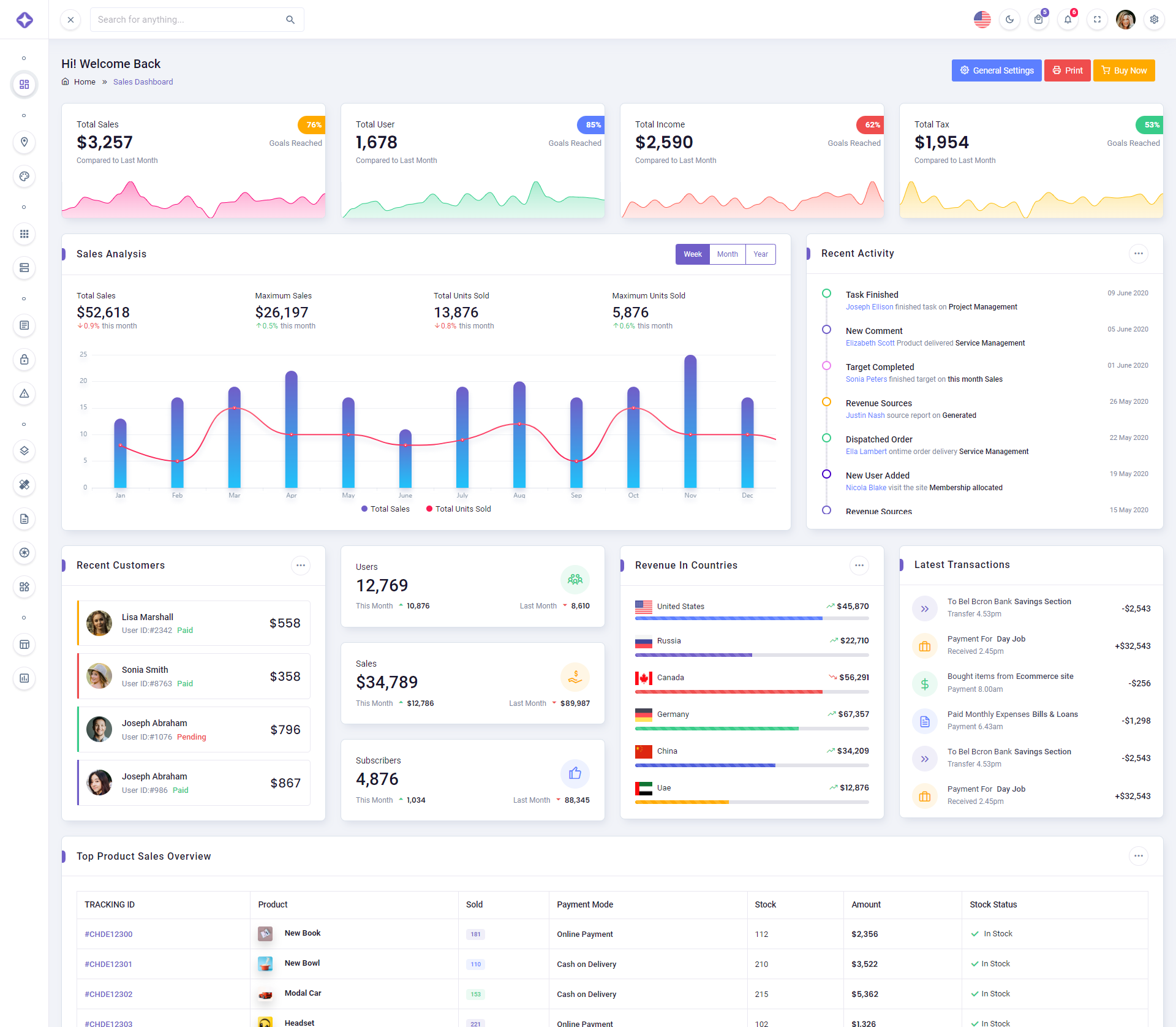Expand Recent Activity options menu
The image size is (1176, 1027).
coord(1138,254)
